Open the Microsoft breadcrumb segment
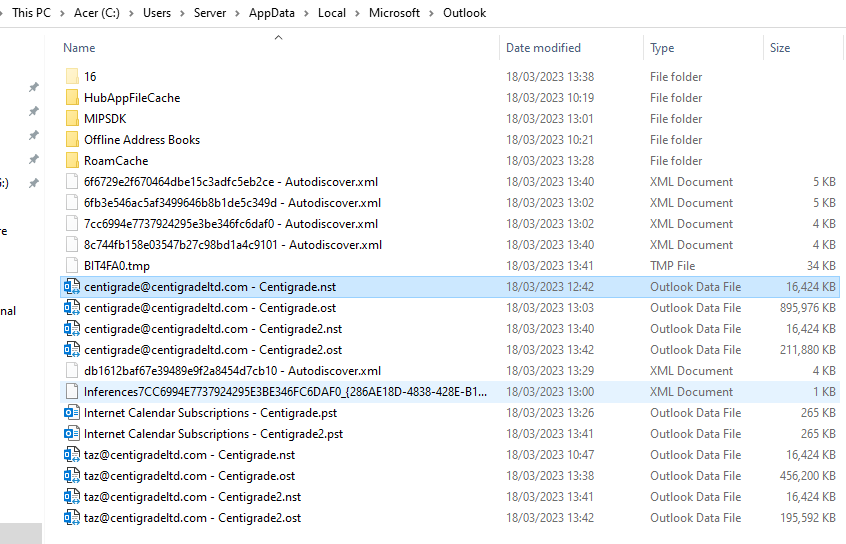This screenshot has height=544, width=846. pos(394,13)
